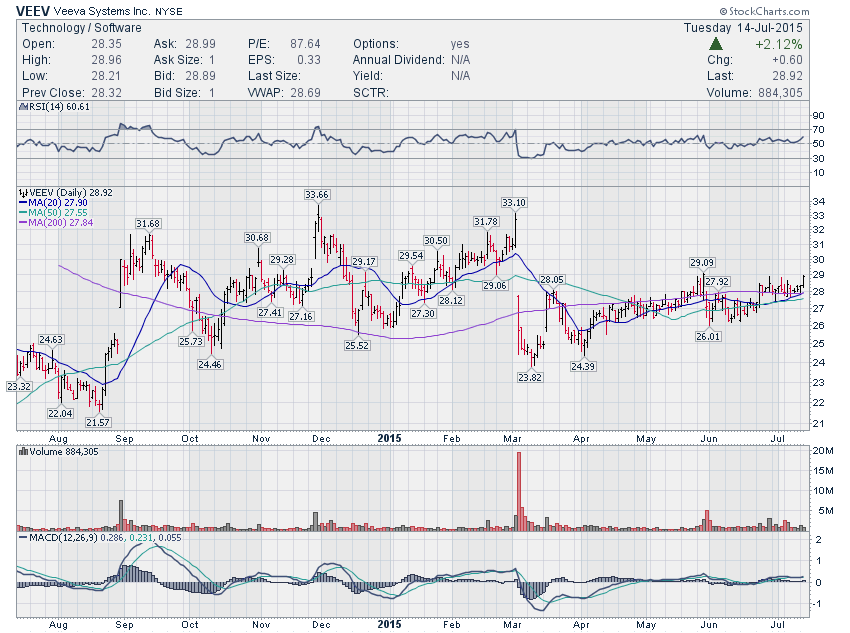Click the Options yes value
The height and width of the screenshot is (633, 850).
(460, 44)
